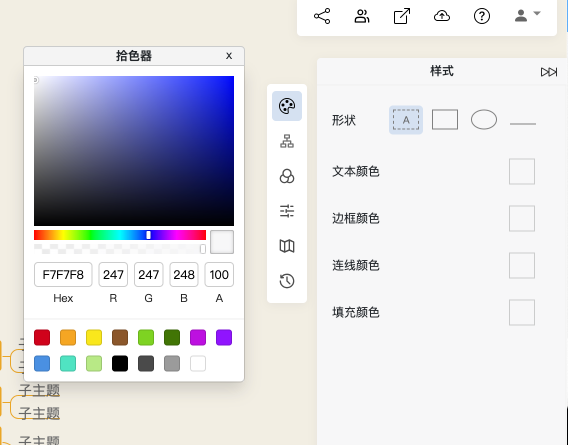Image resolution: width=568 pixels, height=445 pixels.
Task: Click the B value input field 248
Action: (184, 275)
